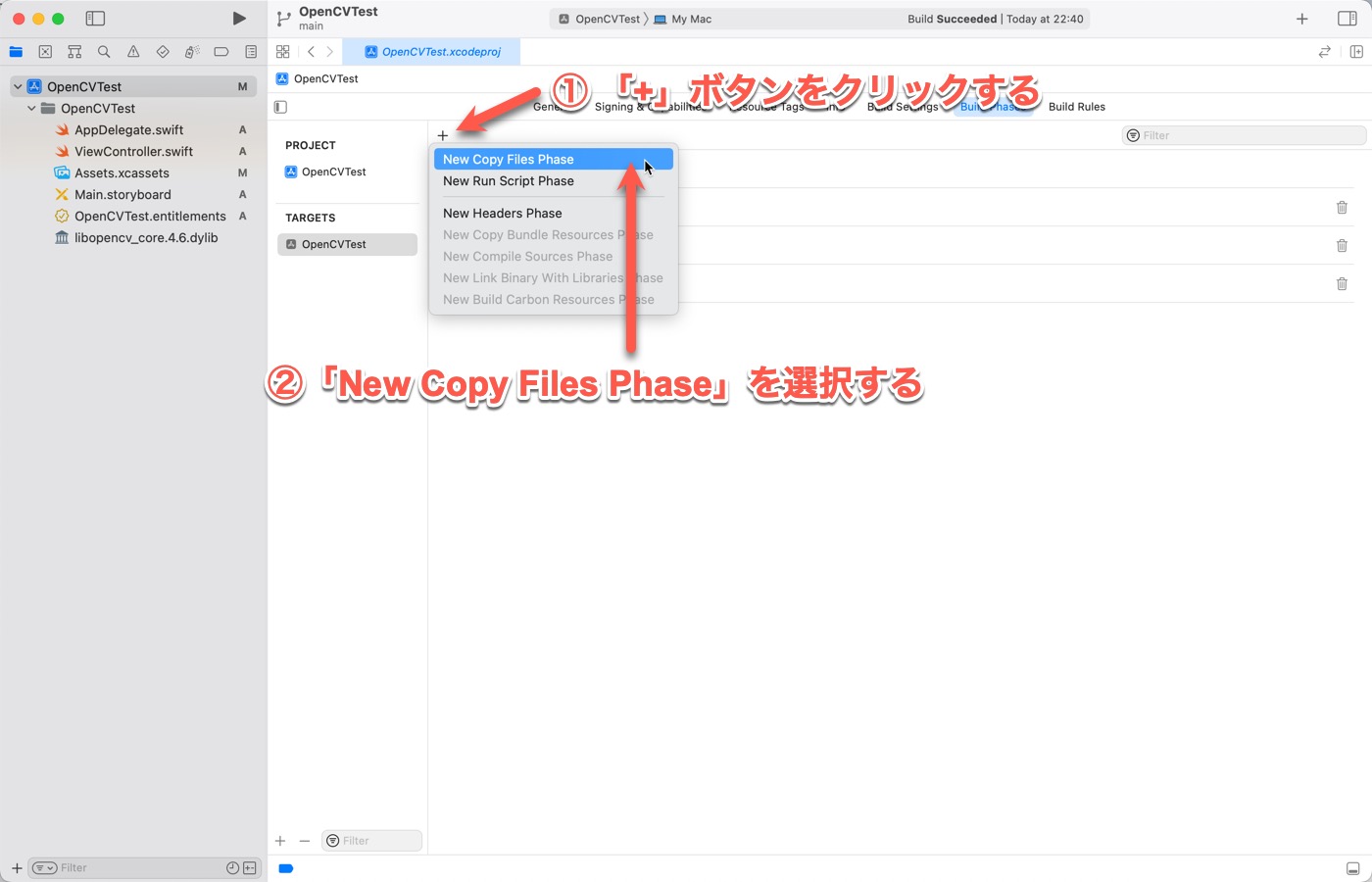This screenshot has height=882, width=1372.
Task: Select the Project navigator folder icon
Action: pyautogui.click(x=16, y=52)
